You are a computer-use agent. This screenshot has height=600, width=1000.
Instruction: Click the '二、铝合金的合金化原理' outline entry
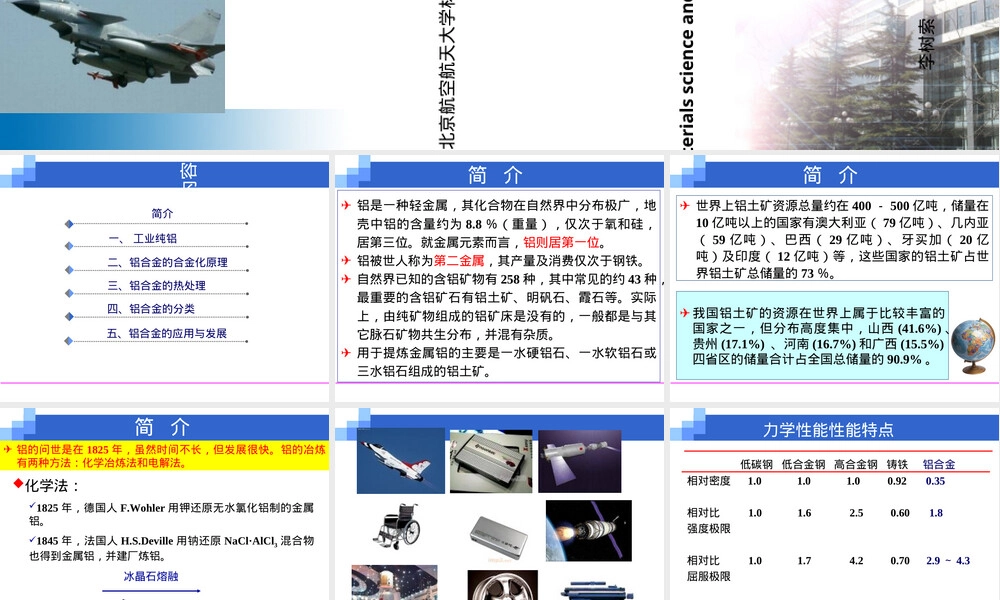pos(167,262)
